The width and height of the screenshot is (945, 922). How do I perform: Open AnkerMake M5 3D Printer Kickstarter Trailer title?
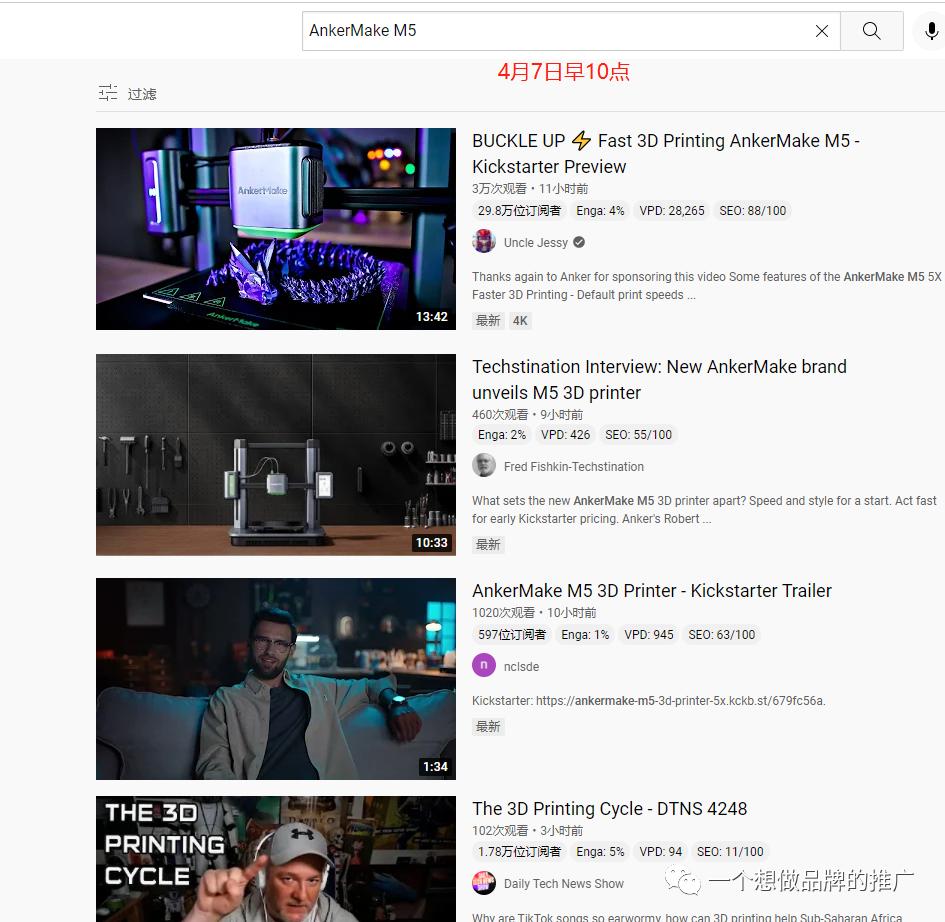(651, 591)
